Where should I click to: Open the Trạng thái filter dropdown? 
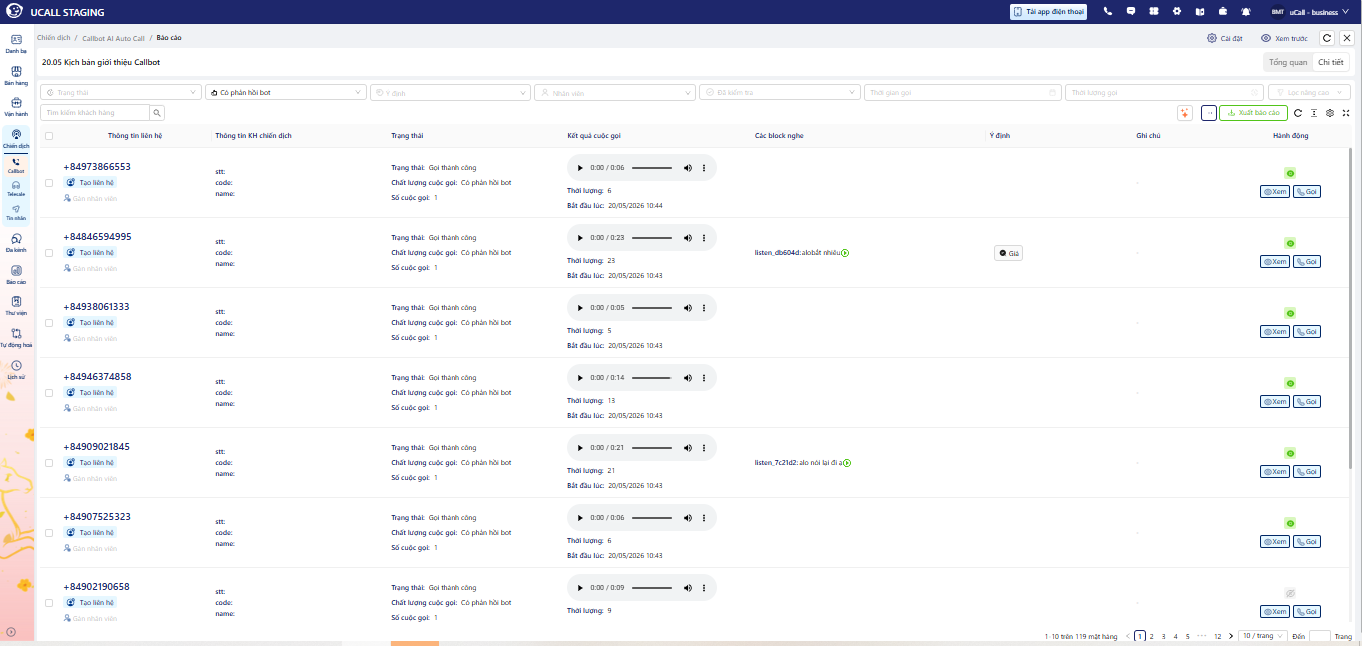121,92
